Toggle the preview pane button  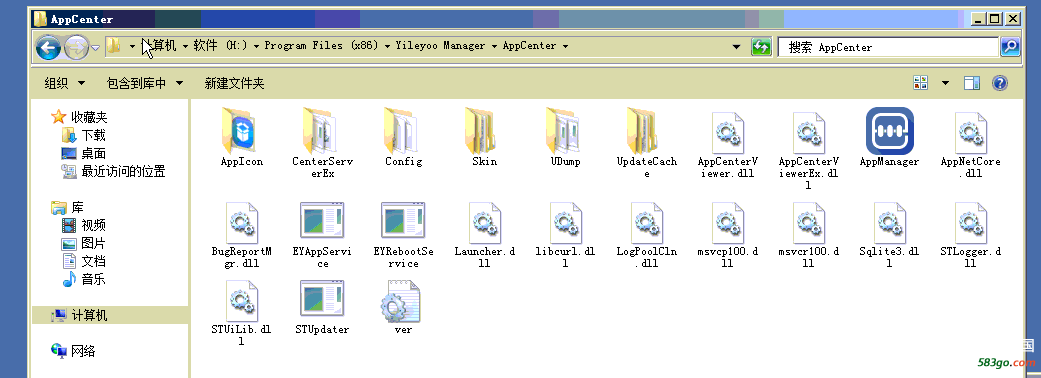tap(972, 83)
